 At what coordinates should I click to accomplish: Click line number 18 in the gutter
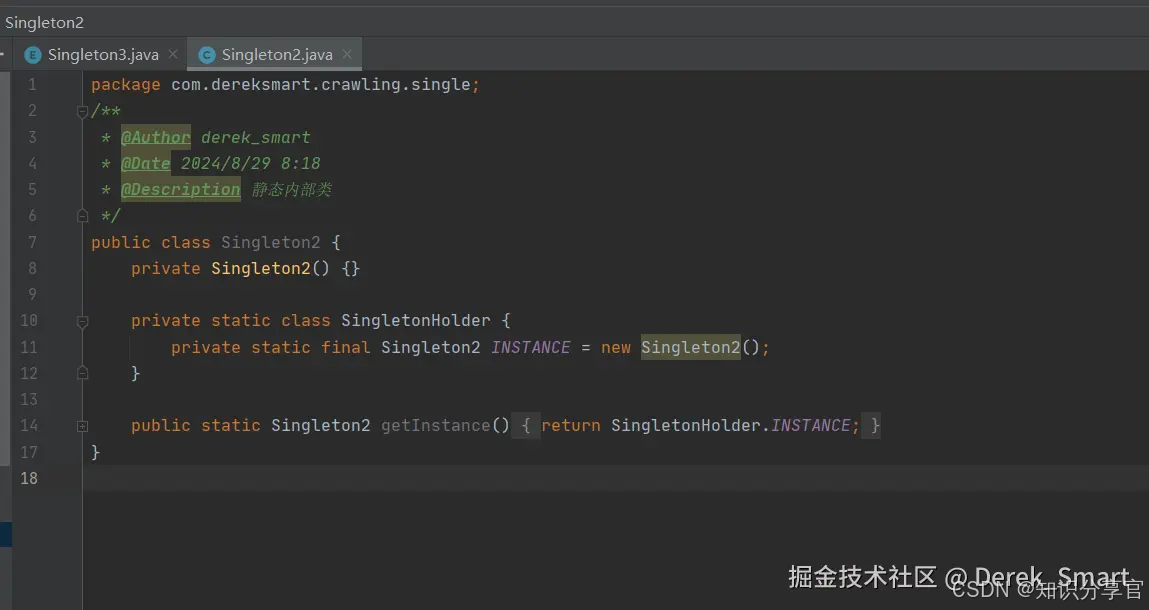click(29, 478)
